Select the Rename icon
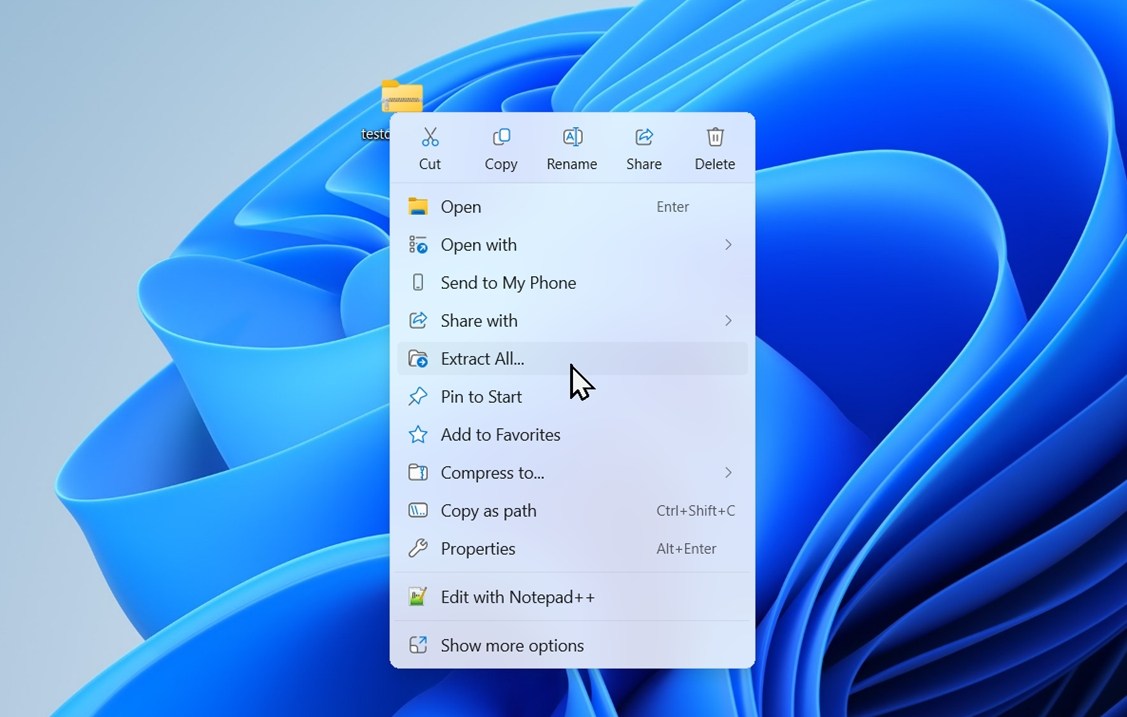 click(x=571, y=137)
